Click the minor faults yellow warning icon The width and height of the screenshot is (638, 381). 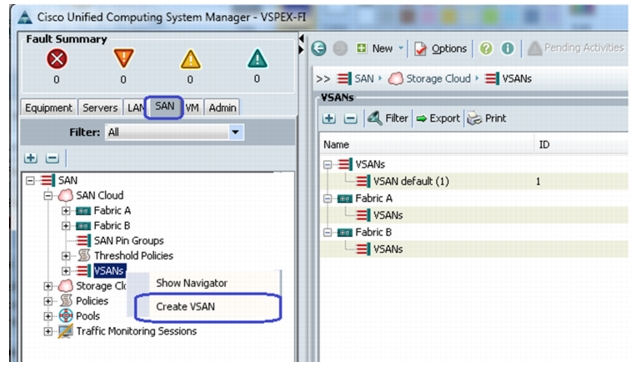click(x=190, y=59)
